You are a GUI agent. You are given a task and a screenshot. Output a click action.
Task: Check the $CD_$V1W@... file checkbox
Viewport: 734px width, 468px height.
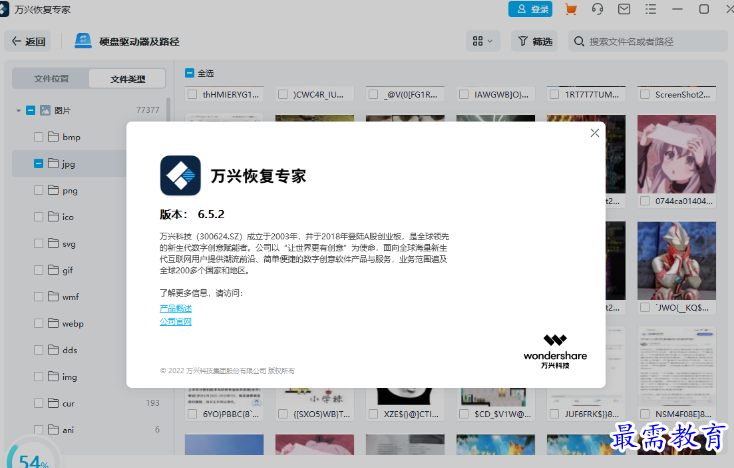pyautogui.click(x=464, y=414)
